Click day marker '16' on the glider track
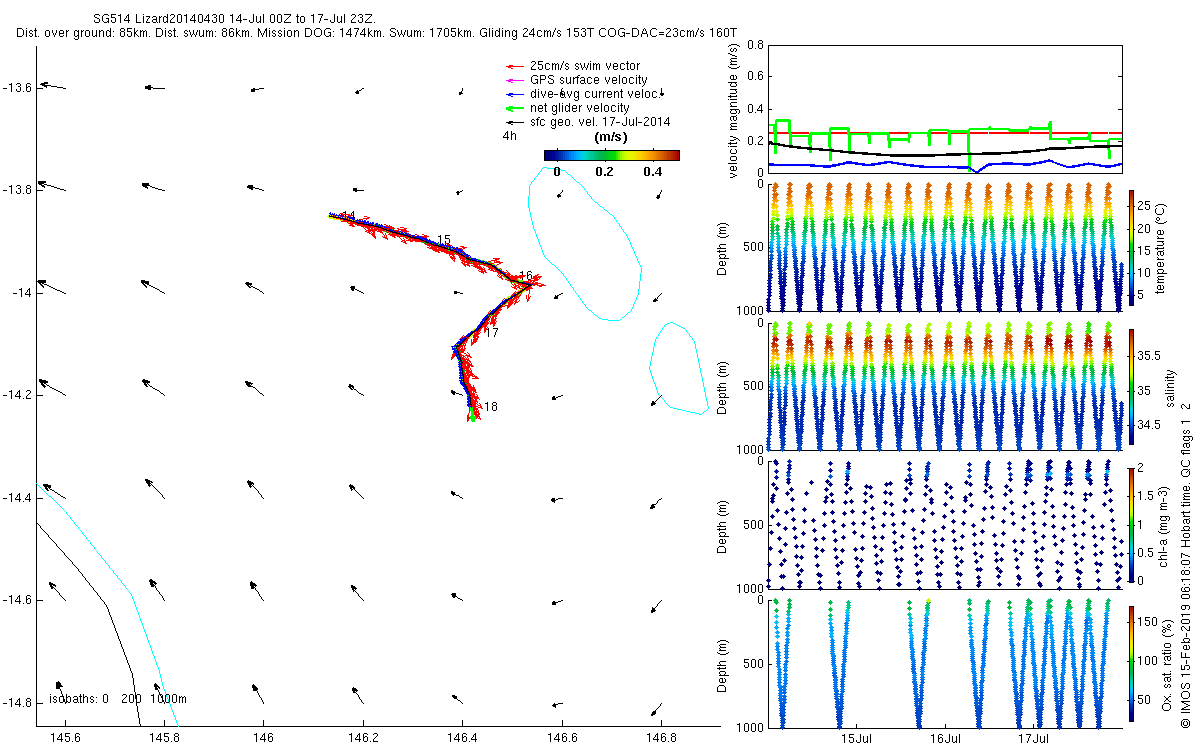 click(526, 275)
